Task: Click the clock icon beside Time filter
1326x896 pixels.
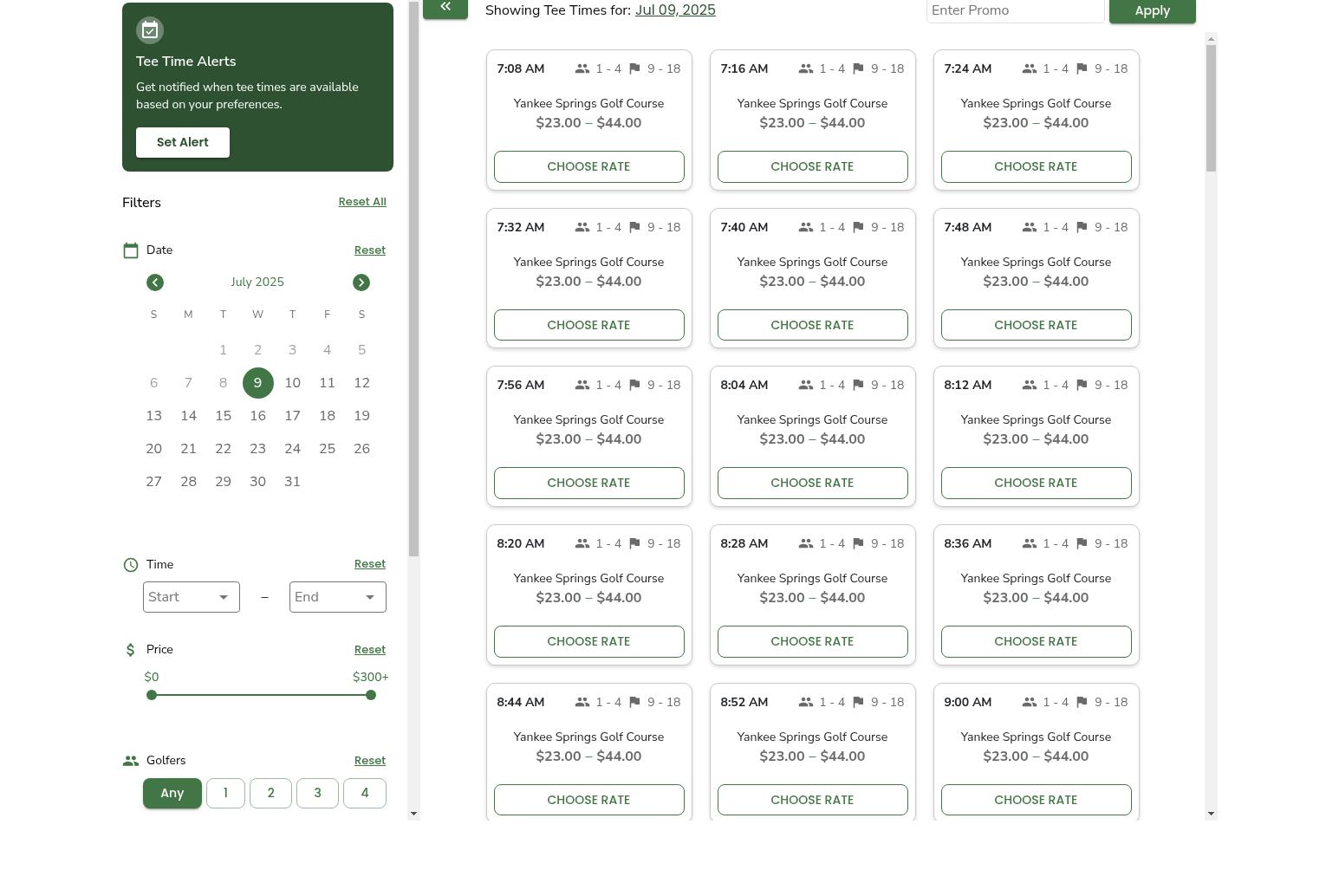Action: point(131,565)
